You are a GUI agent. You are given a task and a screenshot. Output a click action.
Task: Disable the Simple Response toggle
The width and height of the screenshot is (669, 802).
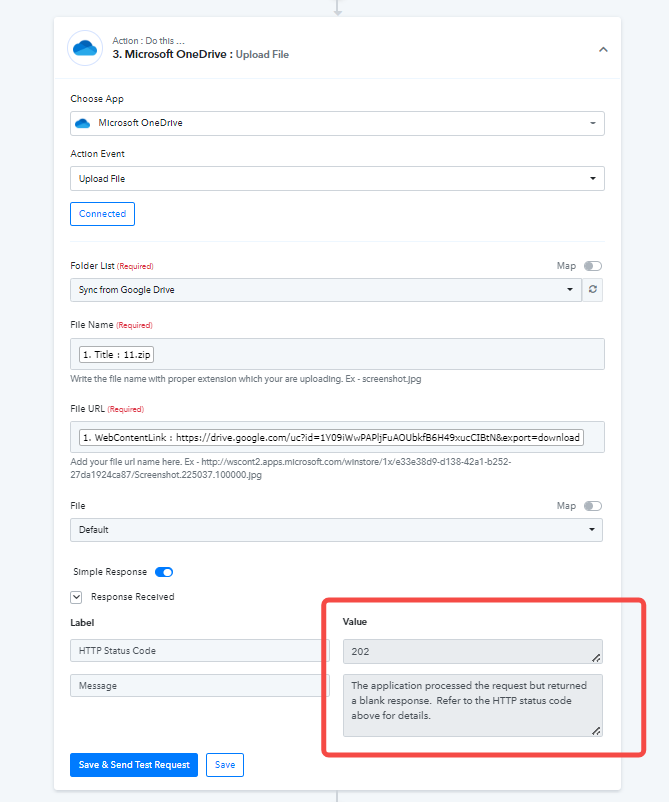coord(164,572)
